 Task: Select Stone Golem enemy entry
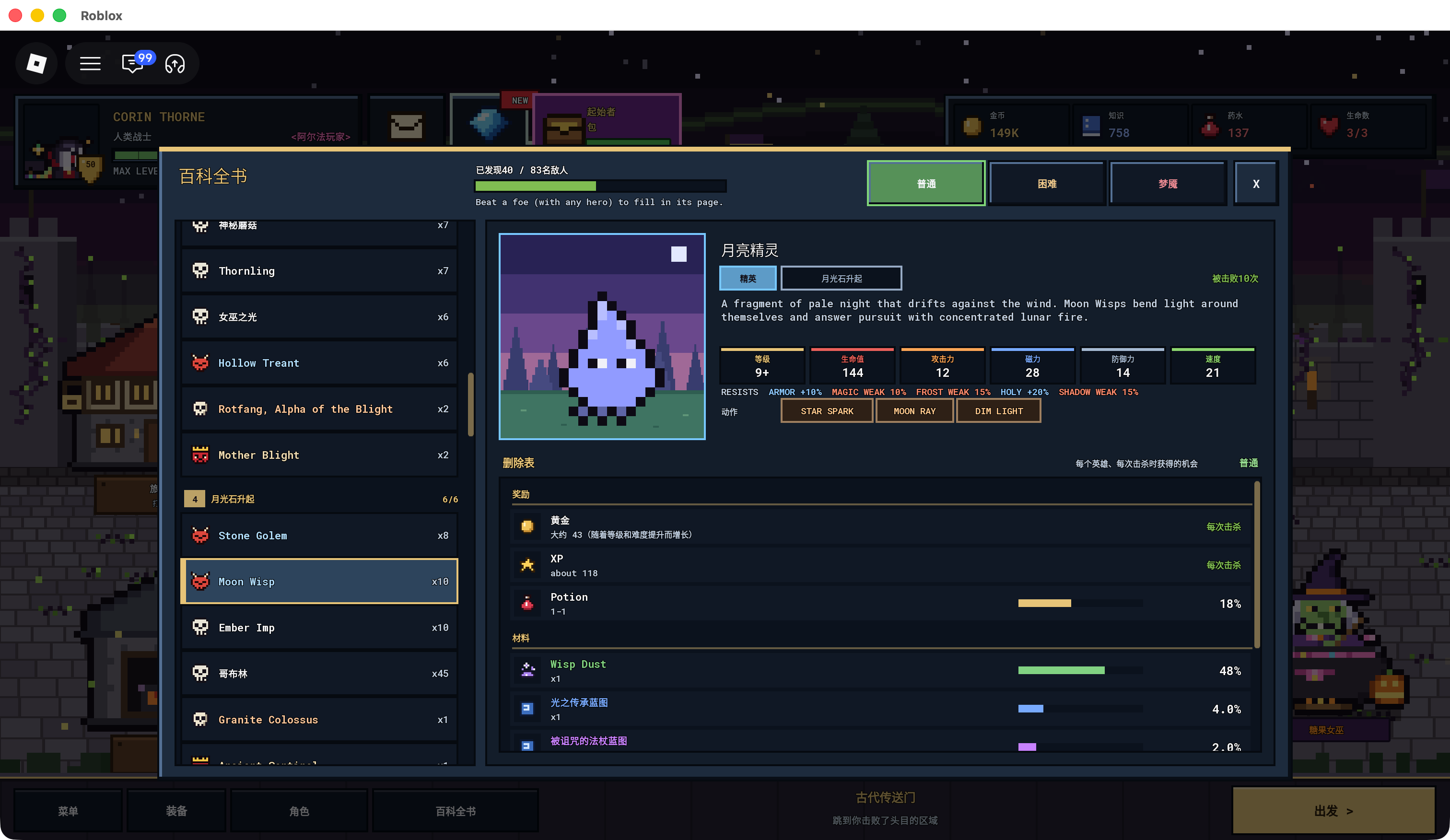[319, 535]
